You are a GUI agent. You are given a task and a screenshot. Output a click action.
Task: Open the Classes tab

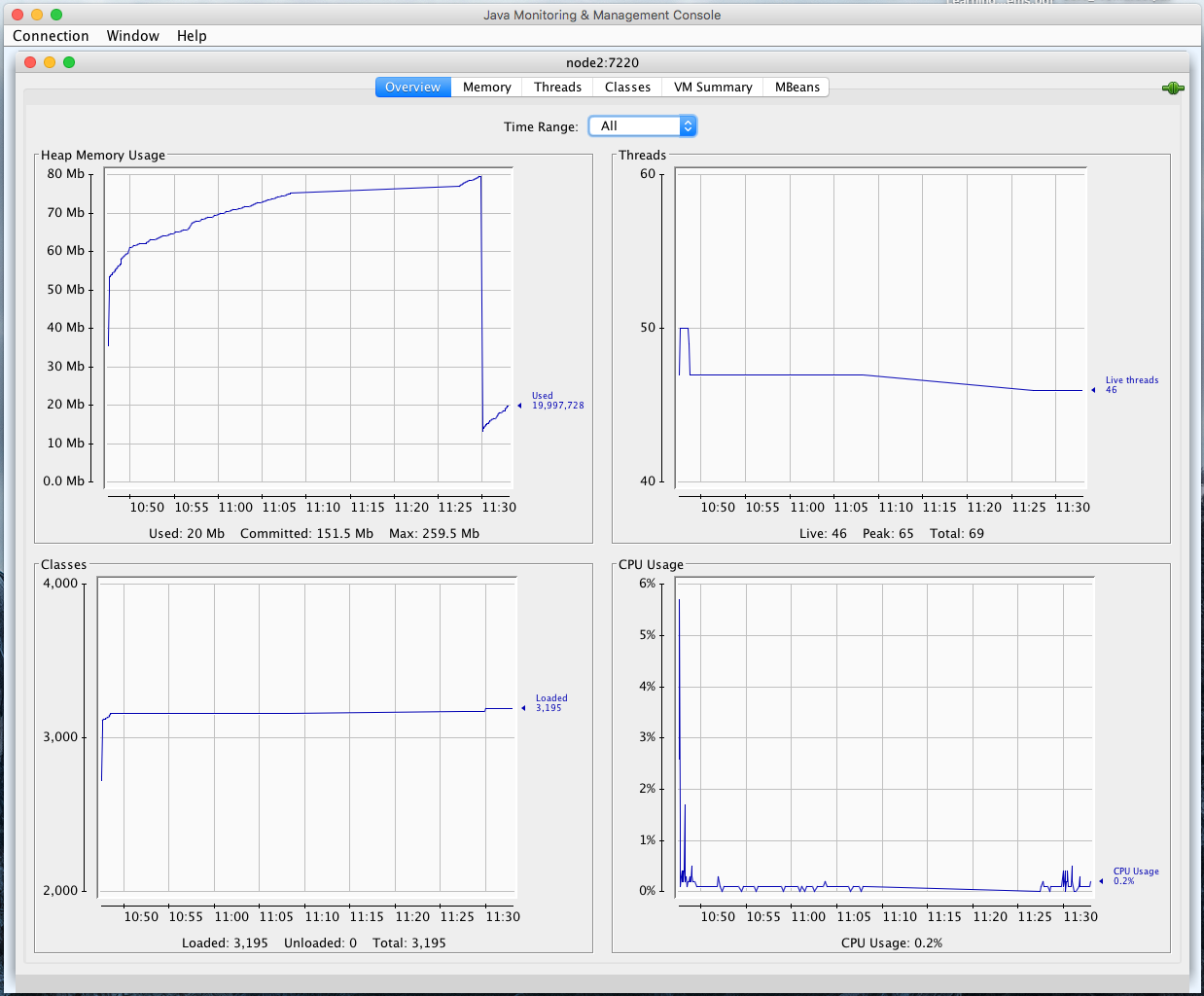pos(627,88)
